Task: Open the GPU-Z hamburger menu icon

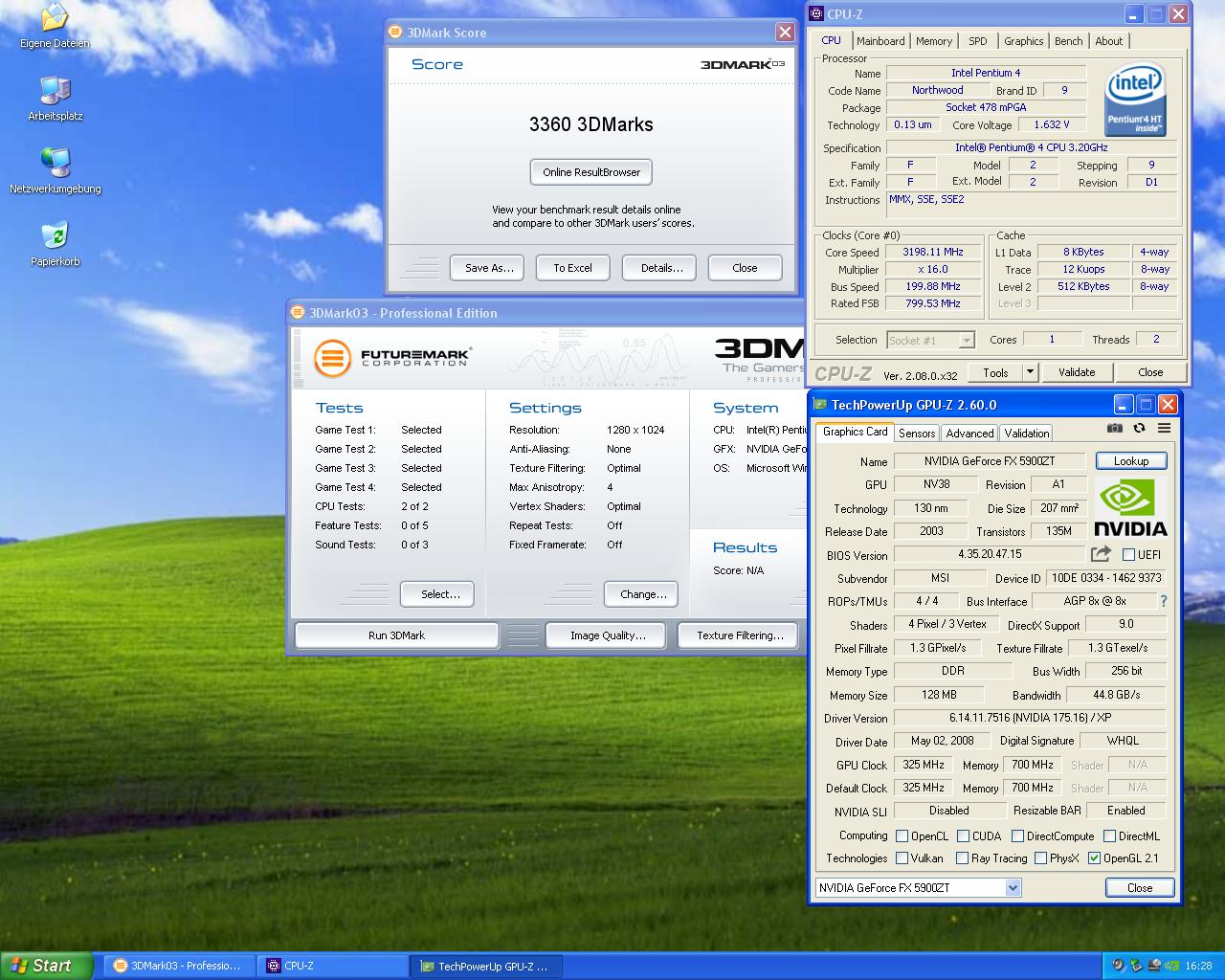Action: pyautogui.click(x=1164, y=428)
